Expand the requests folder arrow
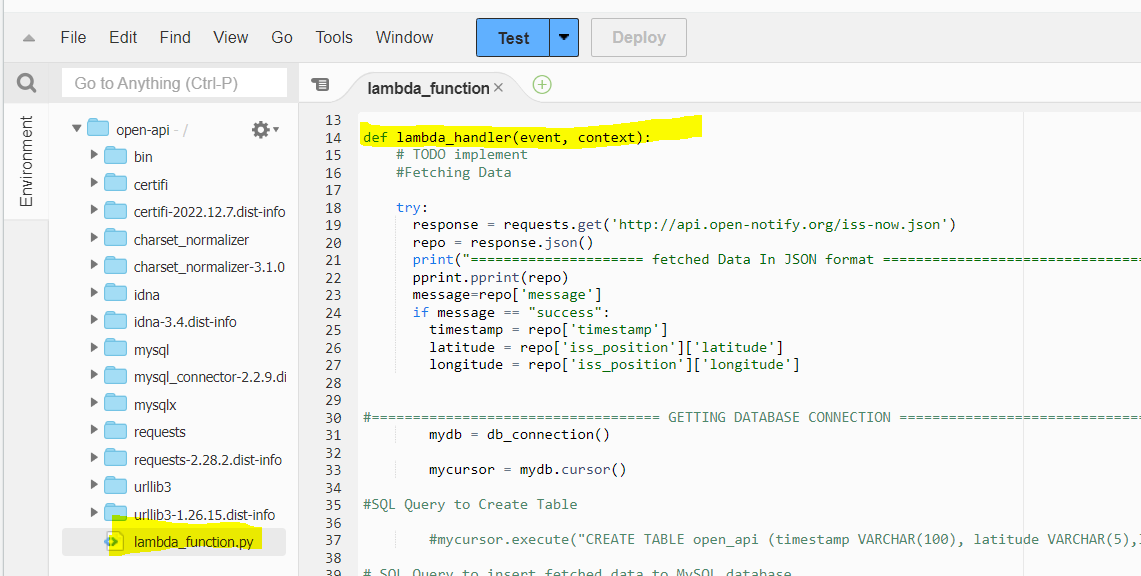The image size is (1141, 576). coord(94,431)
